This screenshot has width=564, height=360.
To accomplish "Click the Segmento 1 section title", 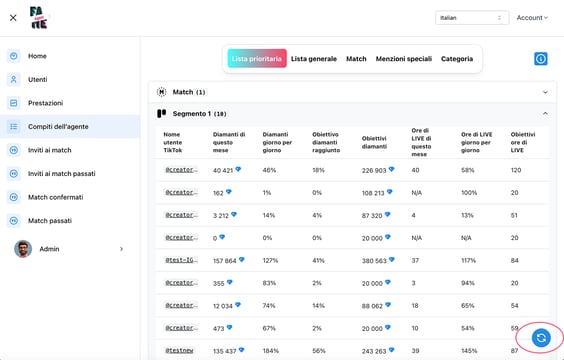I will click(x=200, y=114).
